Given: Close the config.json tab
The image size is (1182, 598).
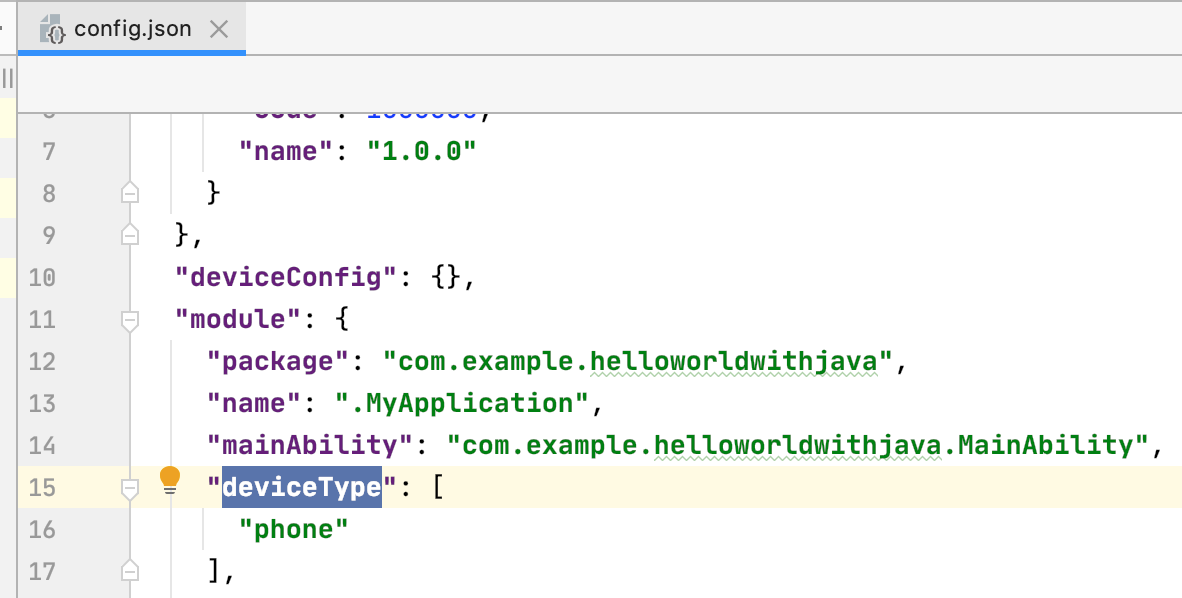Looking at the screenshot, I should (219, 29).
